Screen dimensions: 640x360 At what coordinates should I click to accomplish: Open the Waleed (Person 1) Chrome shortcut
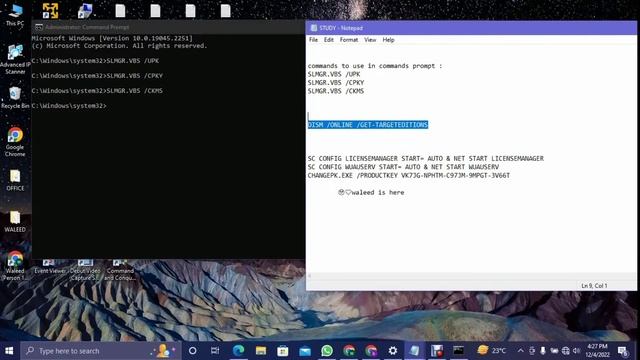pyautogui.click(x=15, y=266)
